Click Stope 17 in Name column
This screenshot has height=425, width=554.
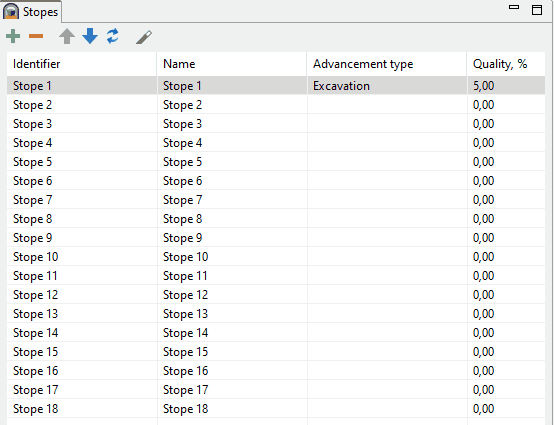point(232,390)
